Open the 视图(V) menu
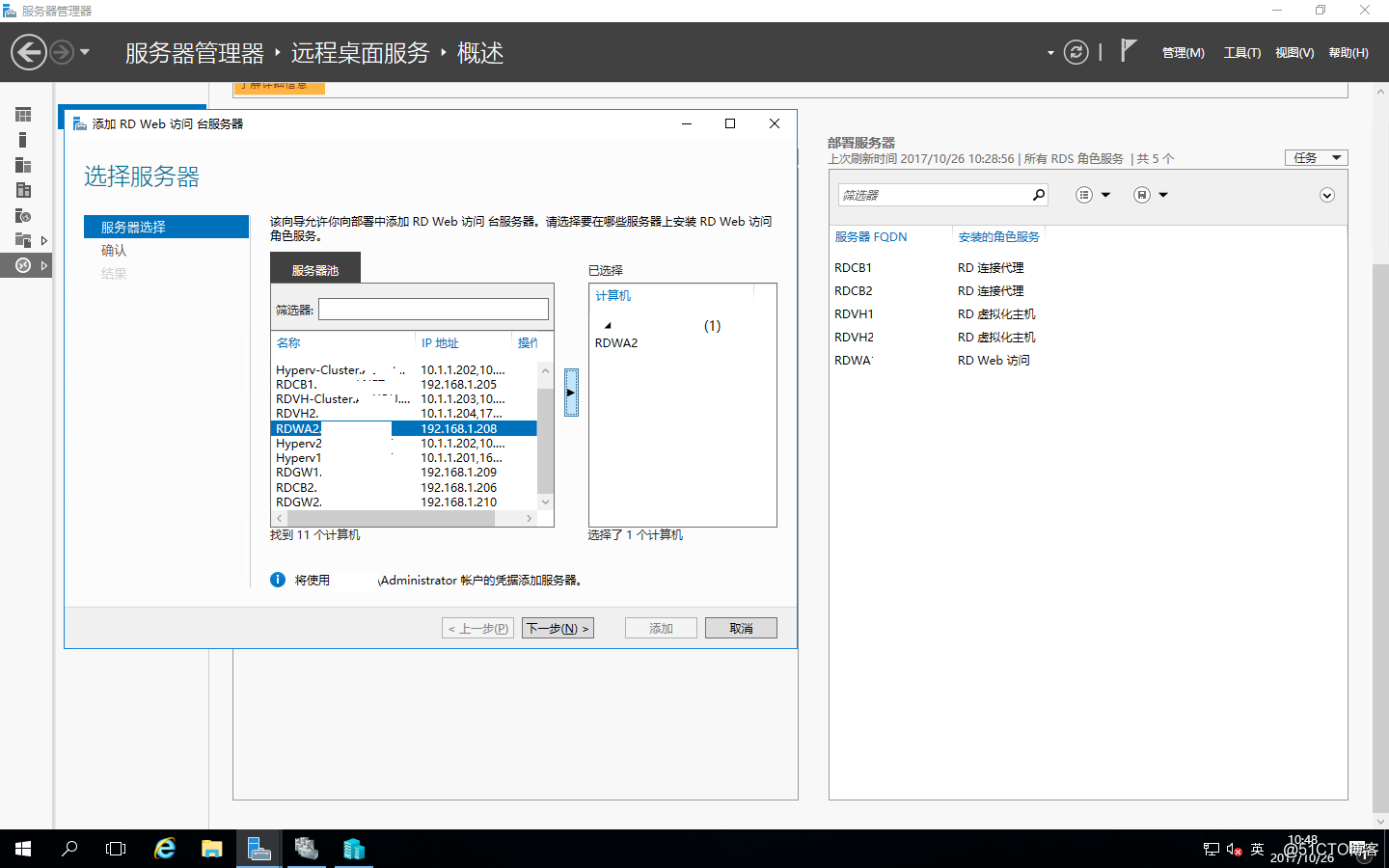 (1294, 53)
